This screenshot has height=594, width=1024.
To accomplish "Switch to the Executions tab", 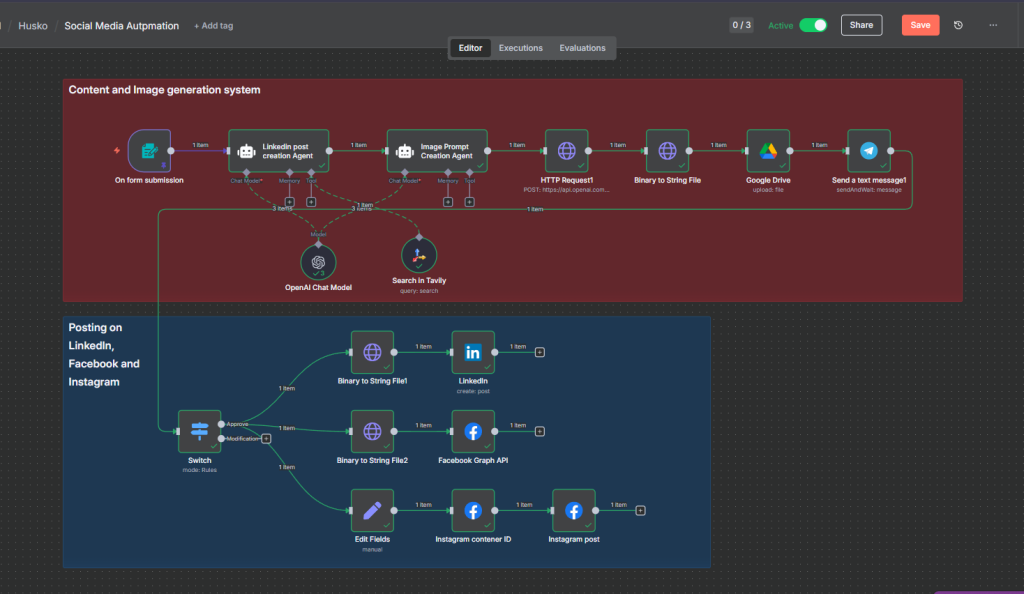I will (521, 48).
